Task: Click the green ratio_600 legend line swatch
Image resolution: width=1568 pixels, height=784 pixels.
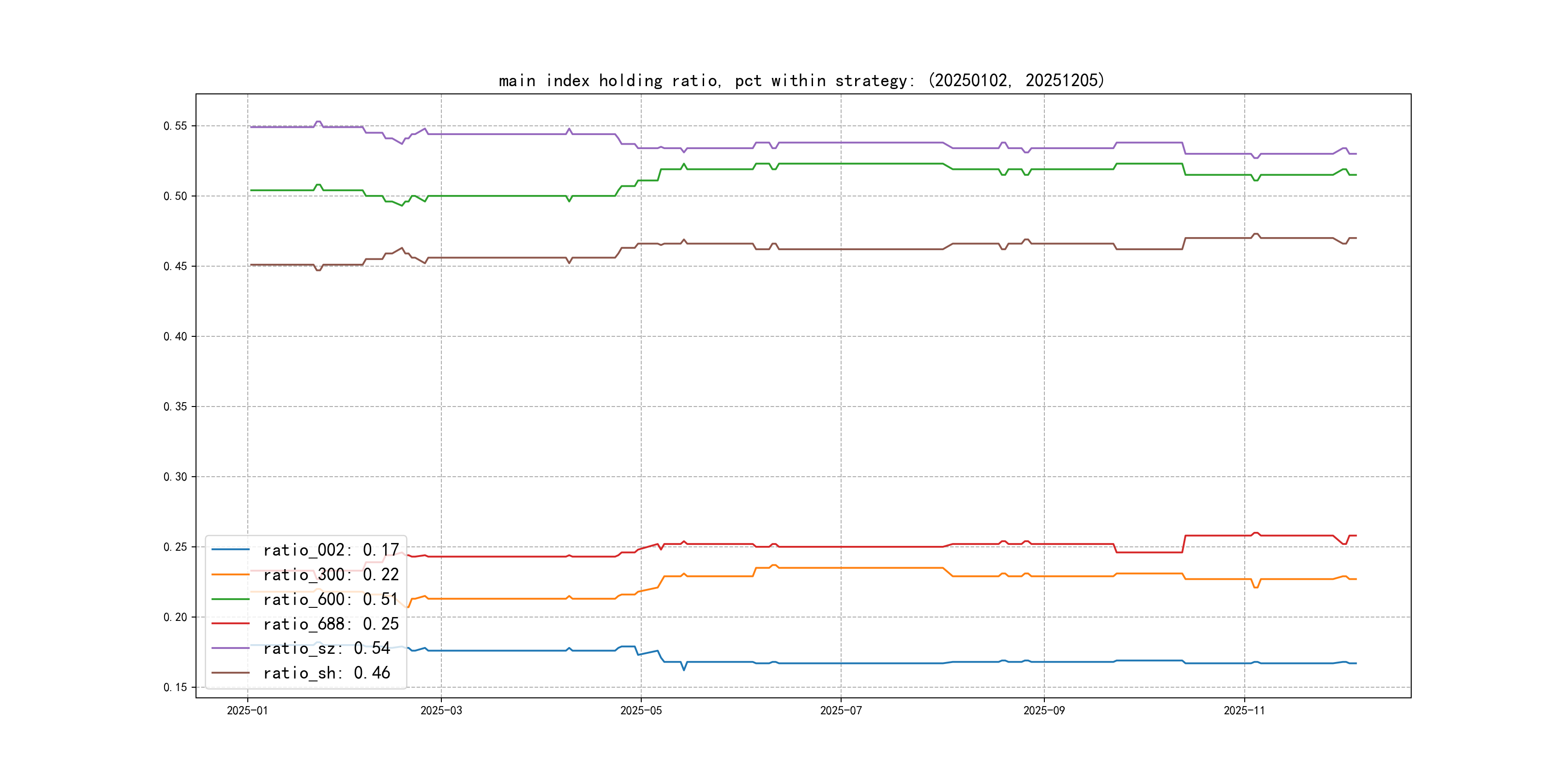Action: pos(230,599)
